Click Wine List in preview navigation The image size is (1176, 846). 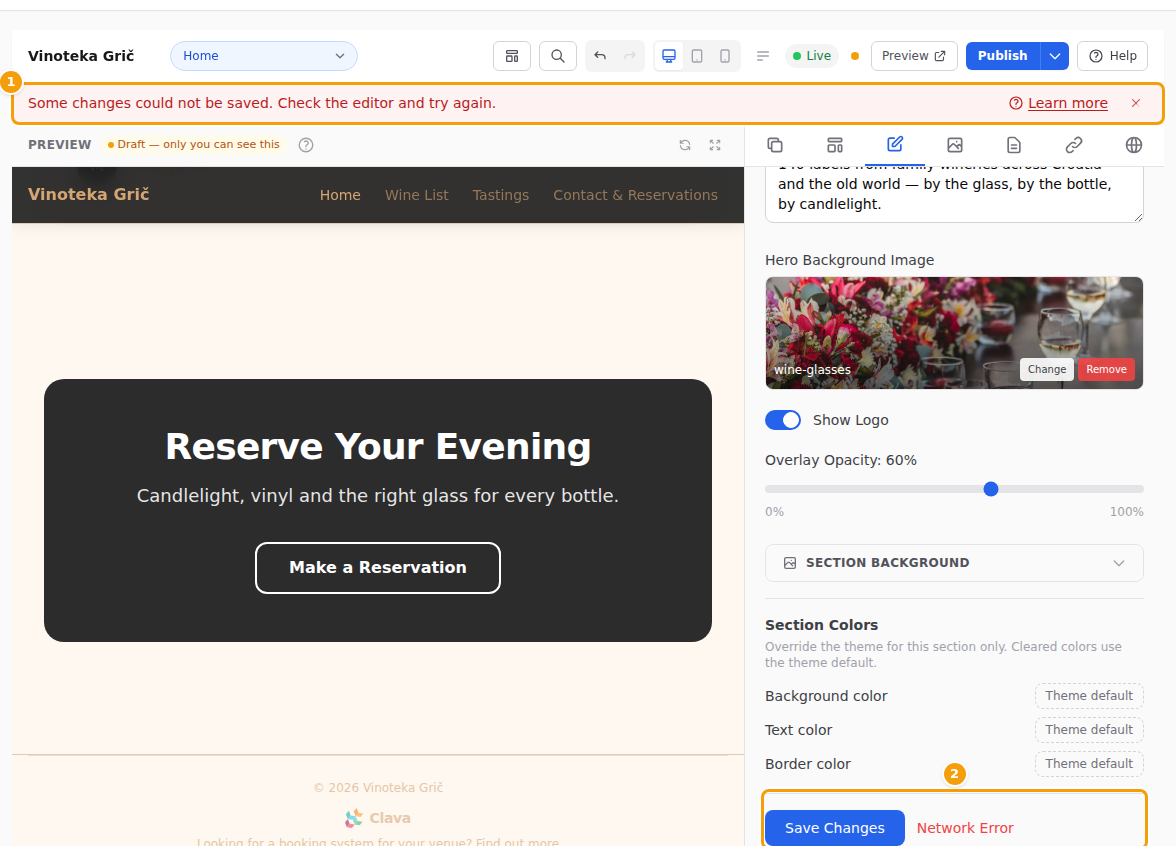point(416,195)
